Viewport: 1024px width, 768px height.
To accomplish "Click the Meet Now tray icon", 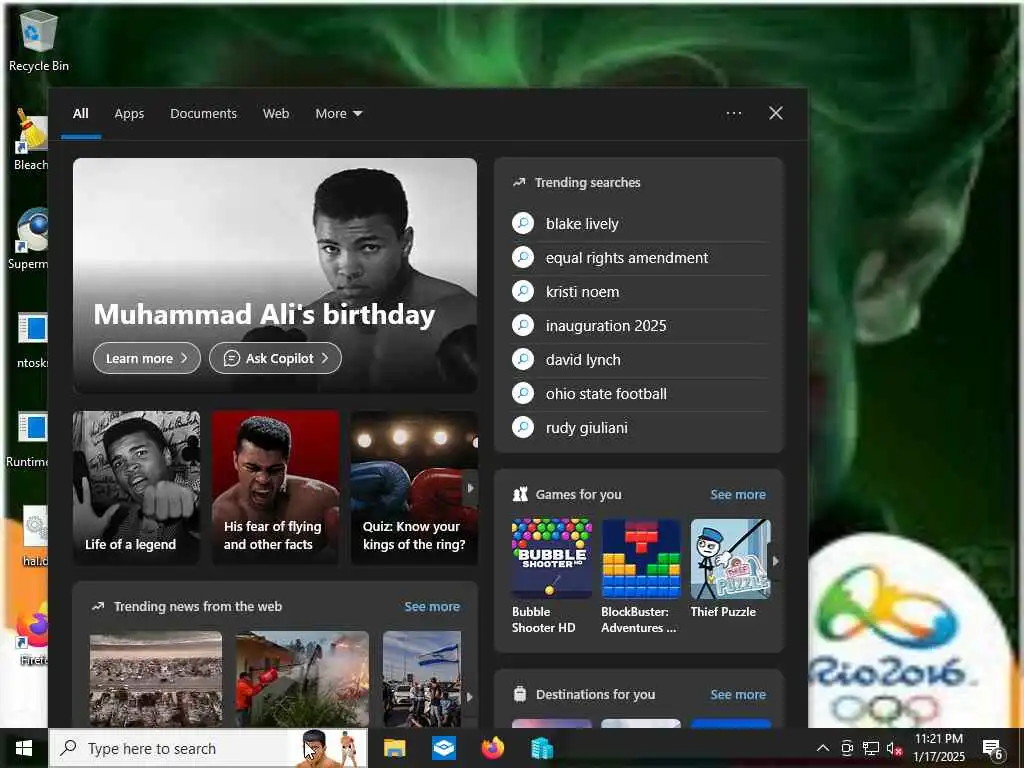I will (x=847, y=748).
